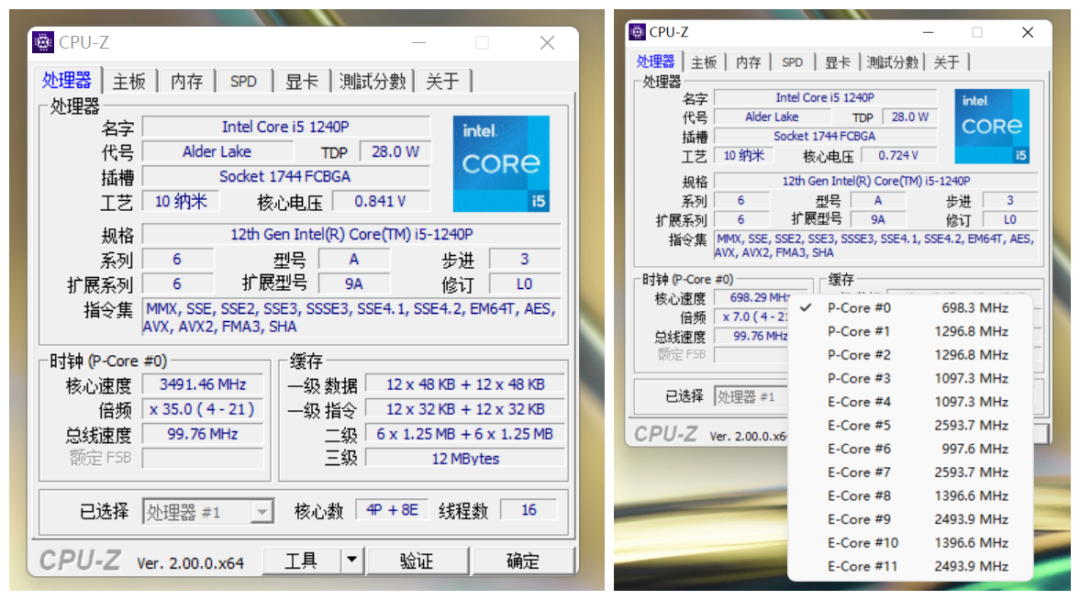Image resolution: width=1080 pixels, height=600 pixels.
Task: Select E-Core #7 from core menu
Action: [x=909, y=472]
